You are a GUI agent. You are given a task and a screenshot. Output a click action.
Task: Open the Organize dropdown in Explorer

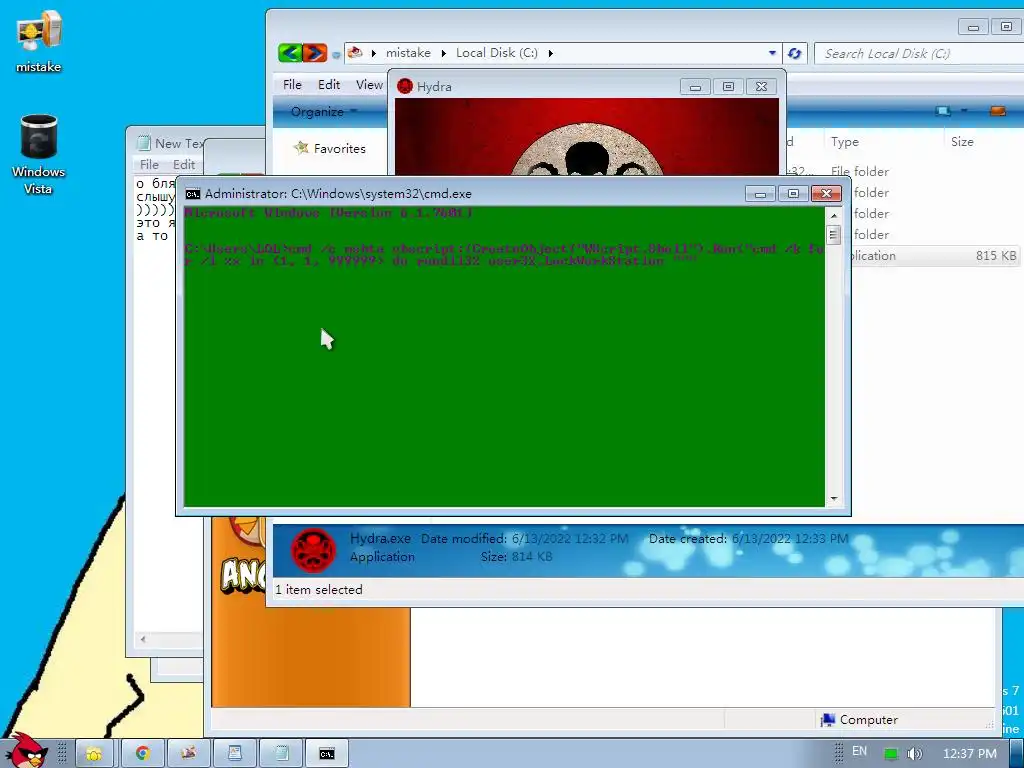tap(324, 112)
